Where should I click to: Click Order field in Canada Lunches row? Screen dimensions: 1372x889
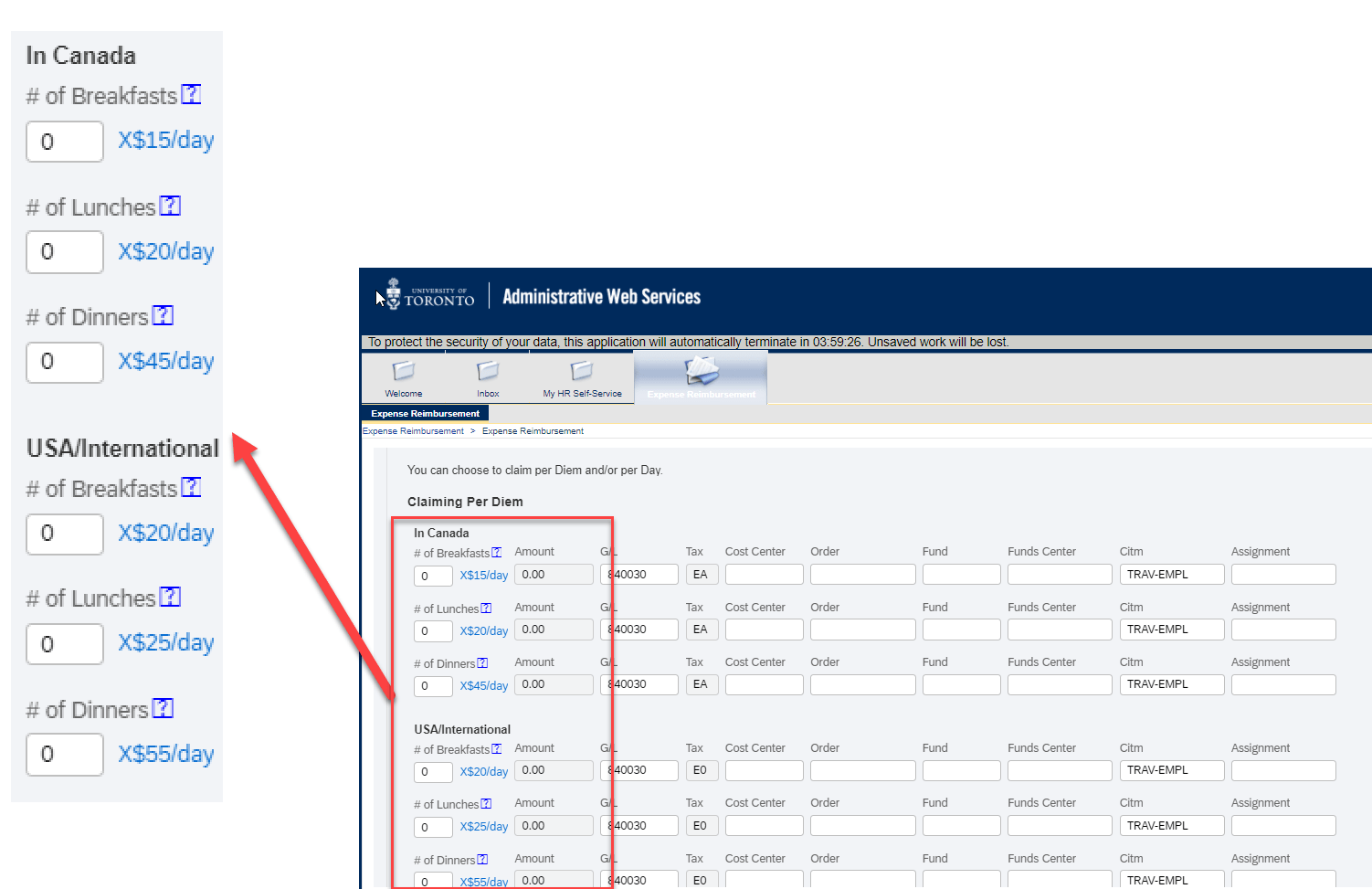point(863,630)
